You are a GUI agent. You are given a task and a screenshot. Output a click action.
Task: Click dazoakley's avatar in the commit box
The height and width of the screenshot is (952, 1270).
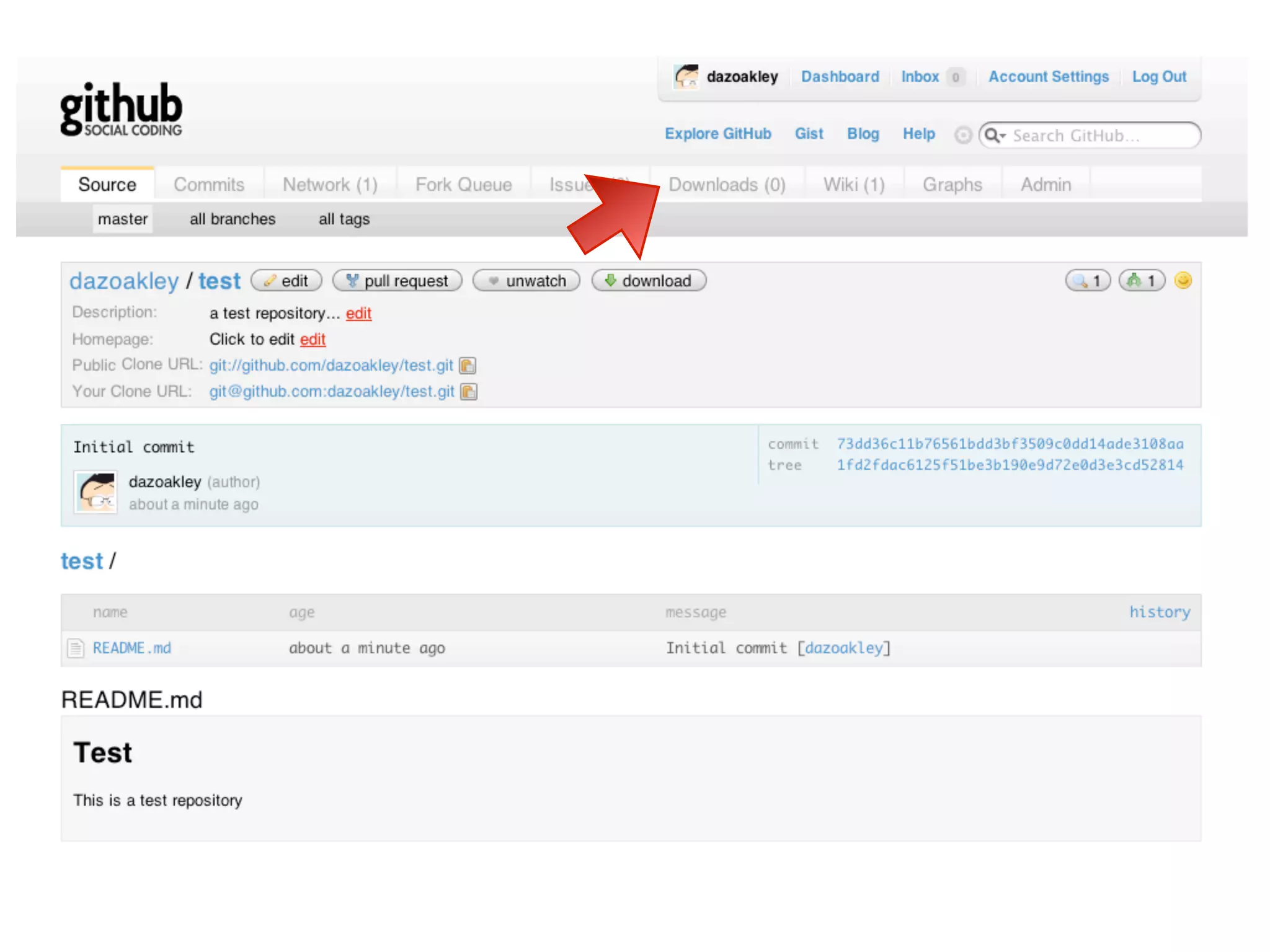(x=95, y=492)
